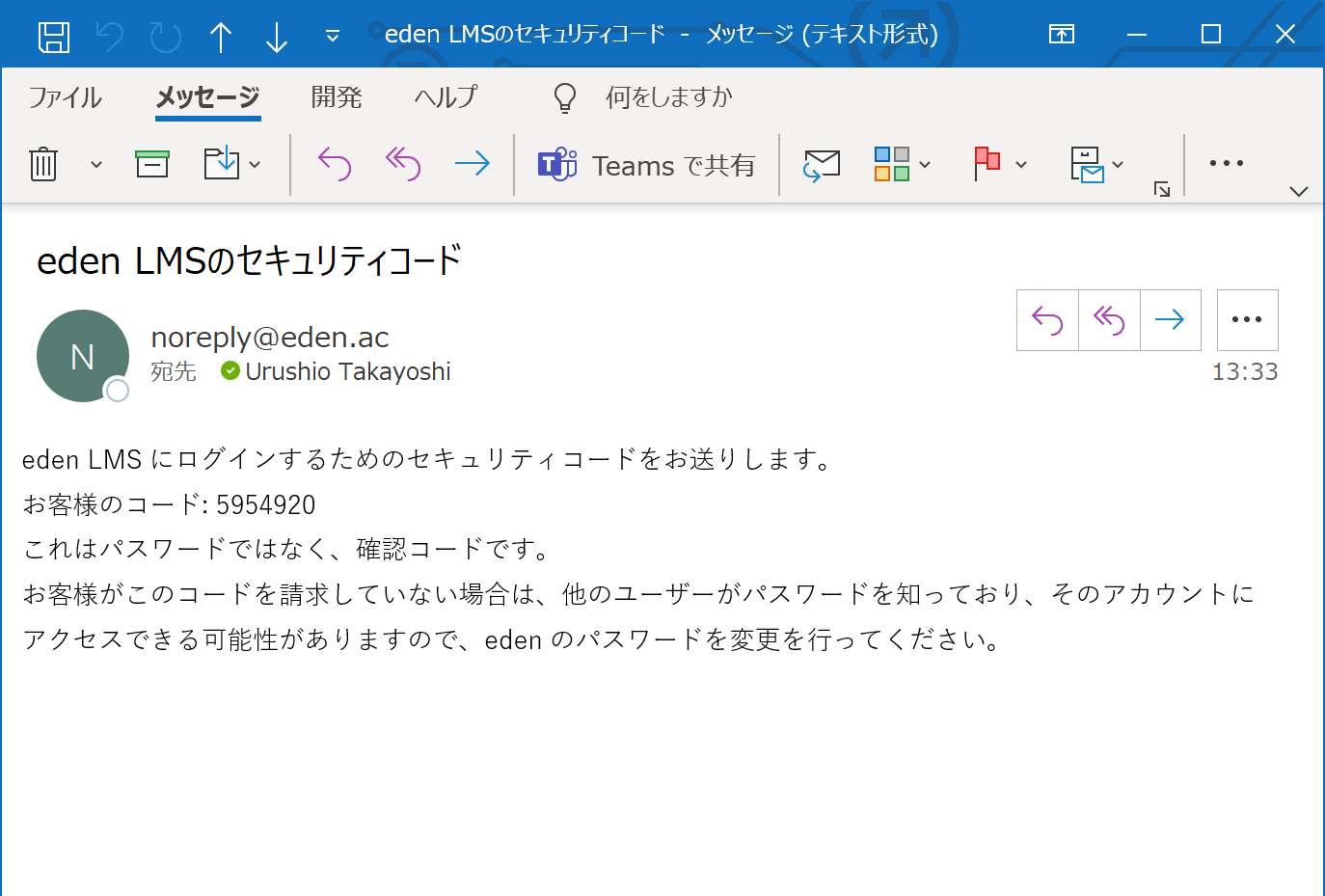Delete the message with the trash icon

pyautogui.click(x=43, y=164)
